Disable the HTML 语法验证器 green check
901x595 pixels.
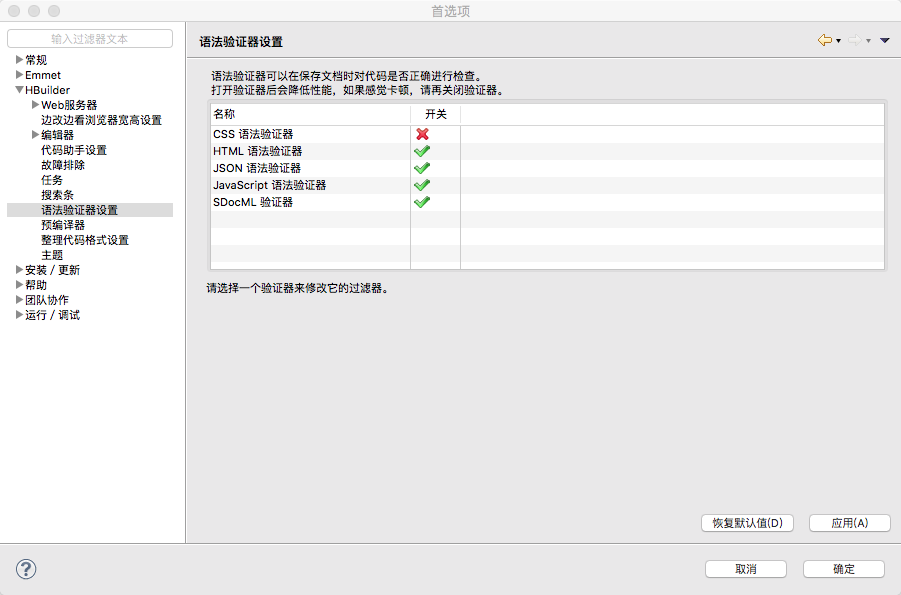pyautogui.click(x=422, y=151)
